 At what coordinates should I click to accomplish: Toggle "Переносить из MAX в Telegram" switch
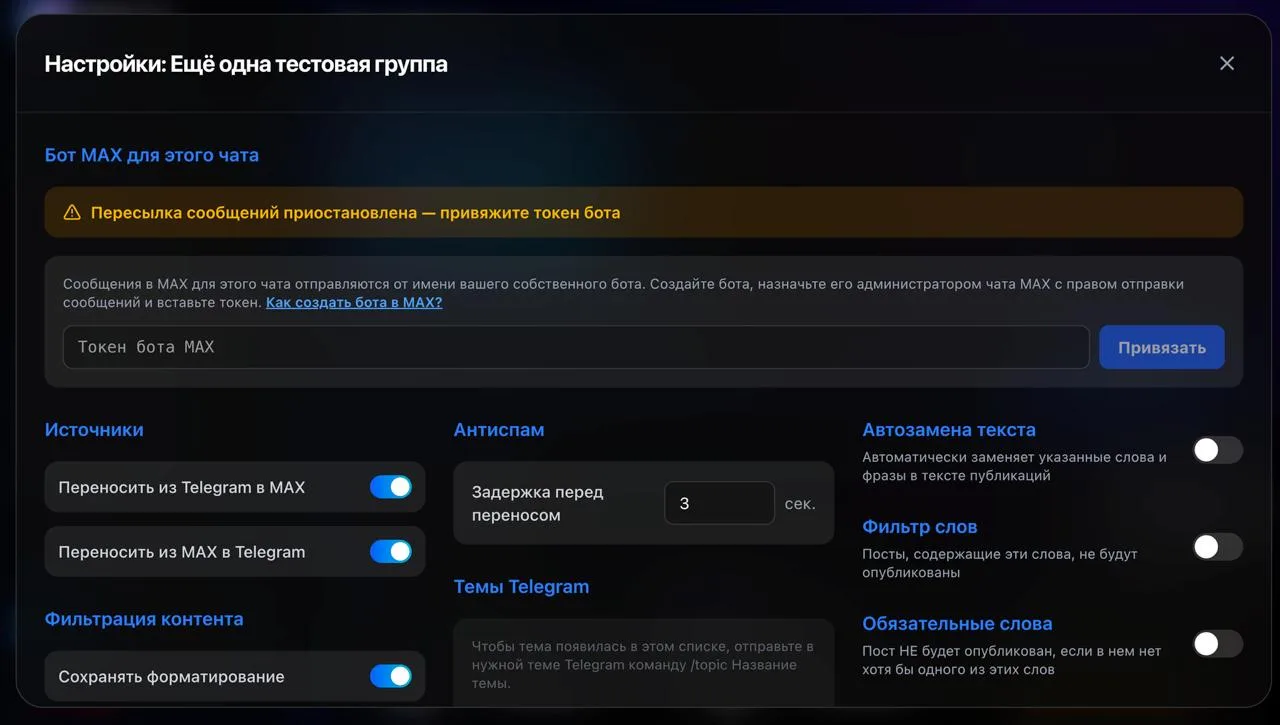pyautogui.click(x=391, y=551)
